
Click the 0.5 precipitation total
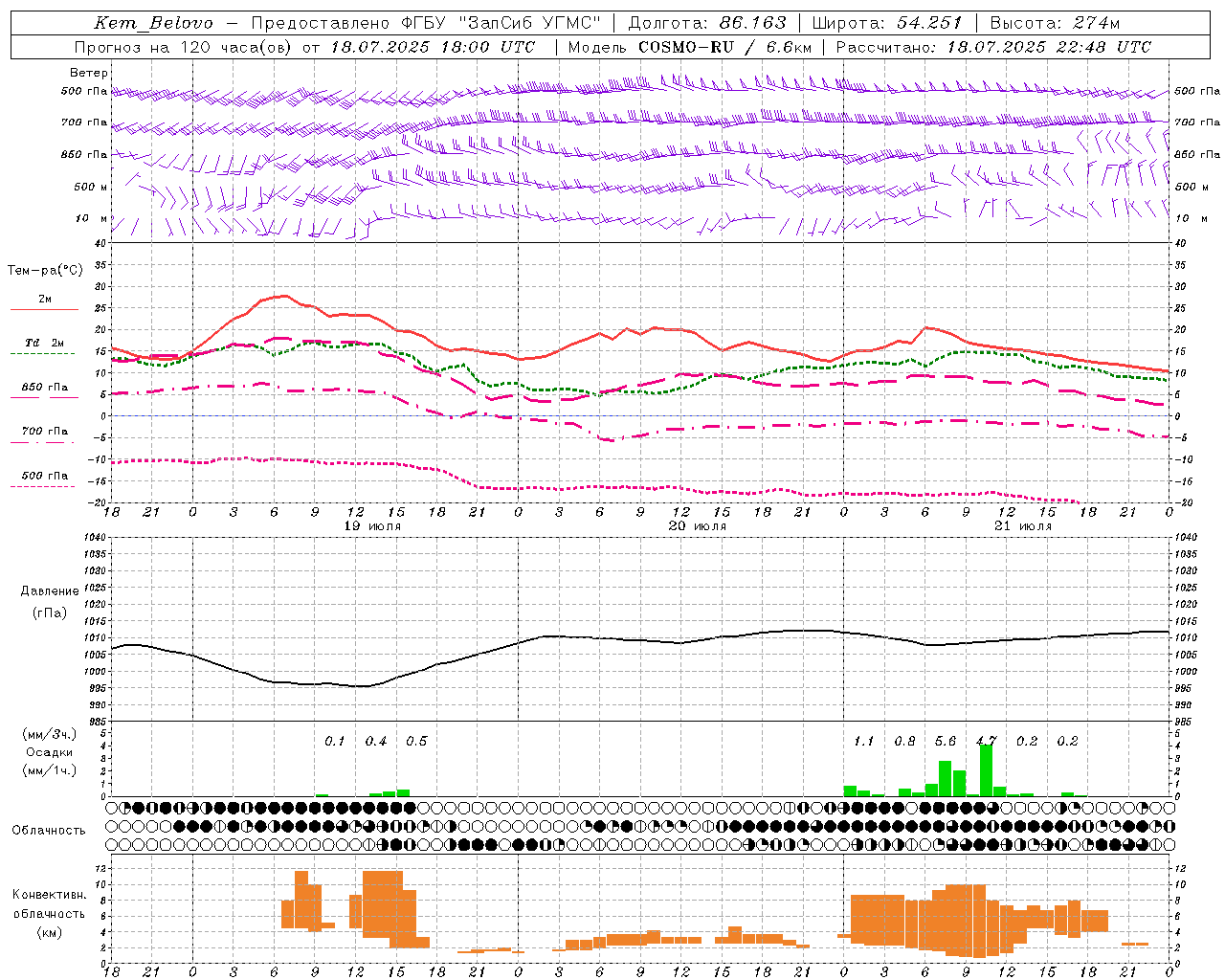pyautogui.click(x=416, y=741)
